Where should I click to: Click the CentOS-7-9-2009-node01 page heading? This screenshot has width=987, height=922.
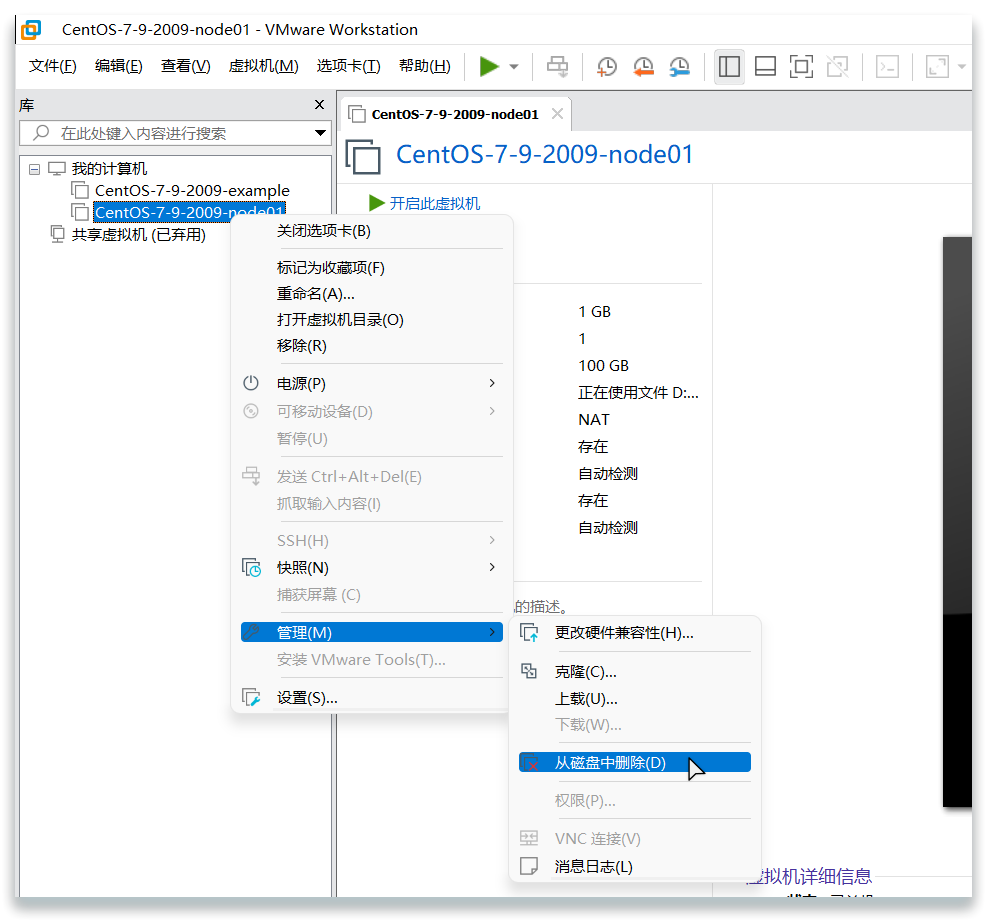544,154
